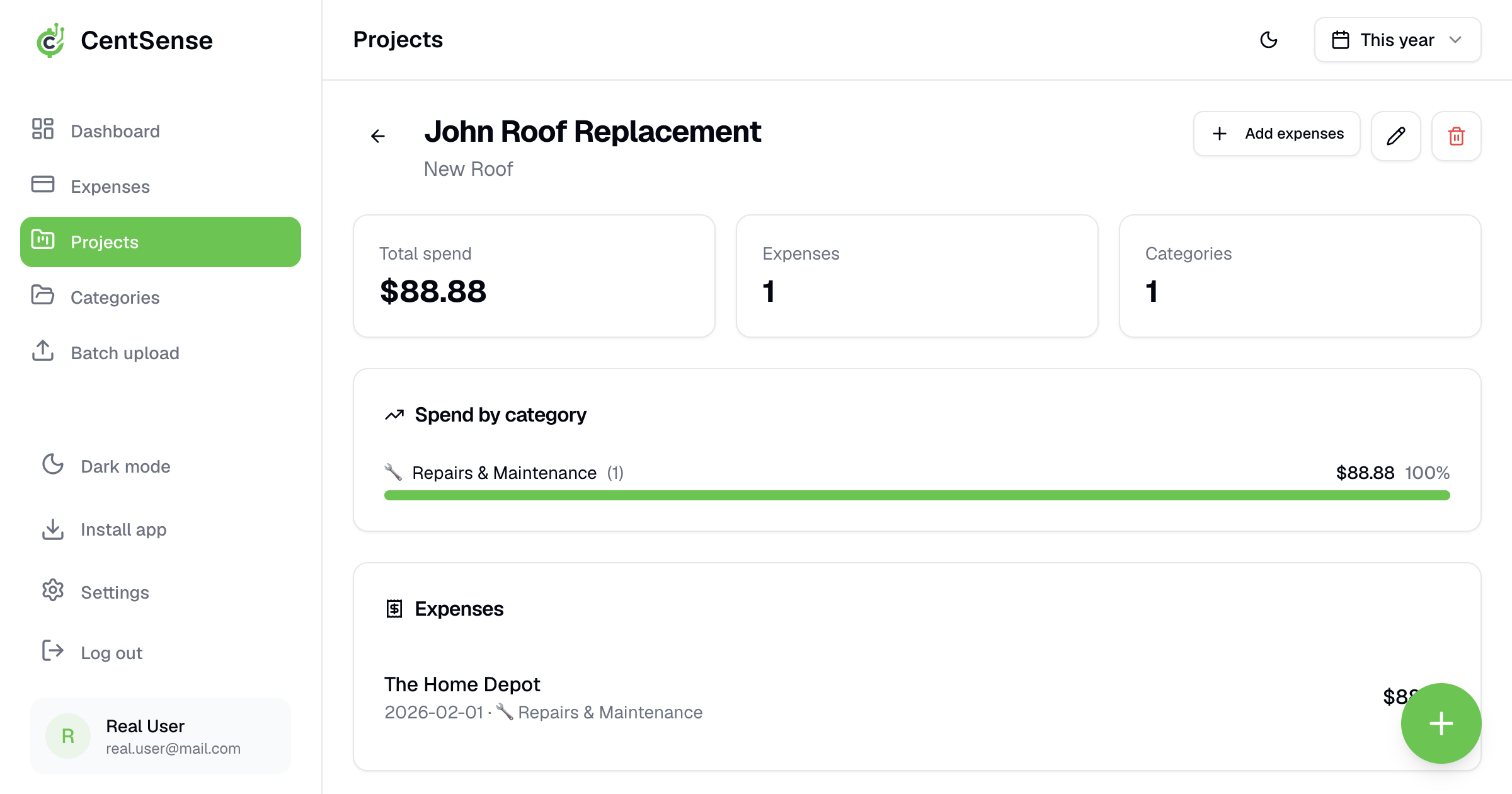The image size is (1512, 794).
Task: Click the pencil edit project icon
Action: (x=1395, y=136)
